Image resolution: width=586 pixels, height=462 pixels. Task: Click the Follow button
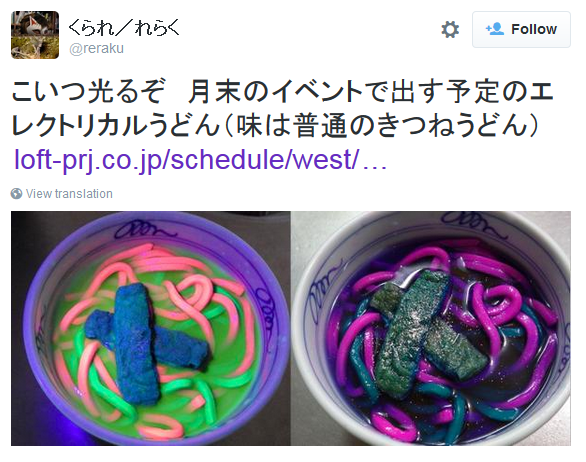coord(521,30)
